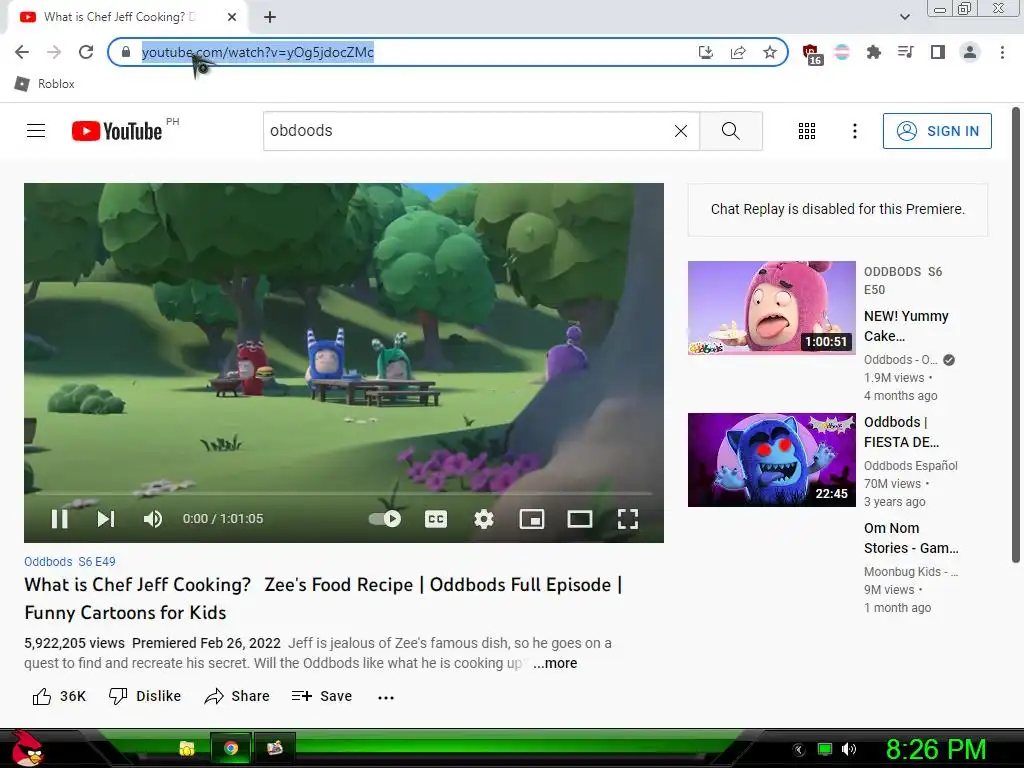This screenshot has width=1024, height=768.
Task: Click taskbar speaker volume icon
Action: click(x=849, y=749)
